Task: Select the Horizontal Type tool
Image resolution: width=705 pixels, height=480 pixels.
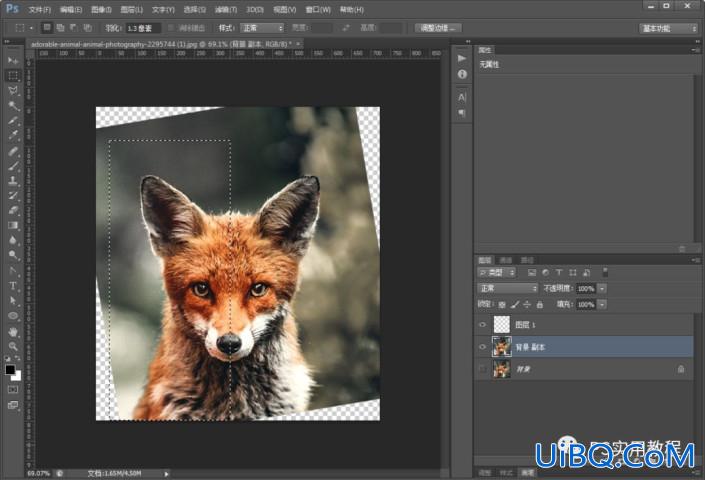Action: click(13, 285)
